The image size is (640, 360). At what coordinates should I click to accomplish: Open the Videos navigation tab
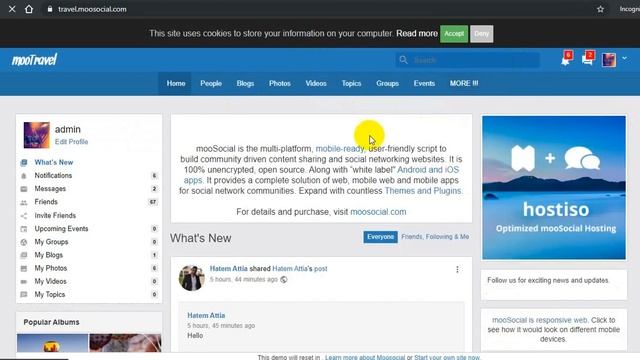click(316, 83)
